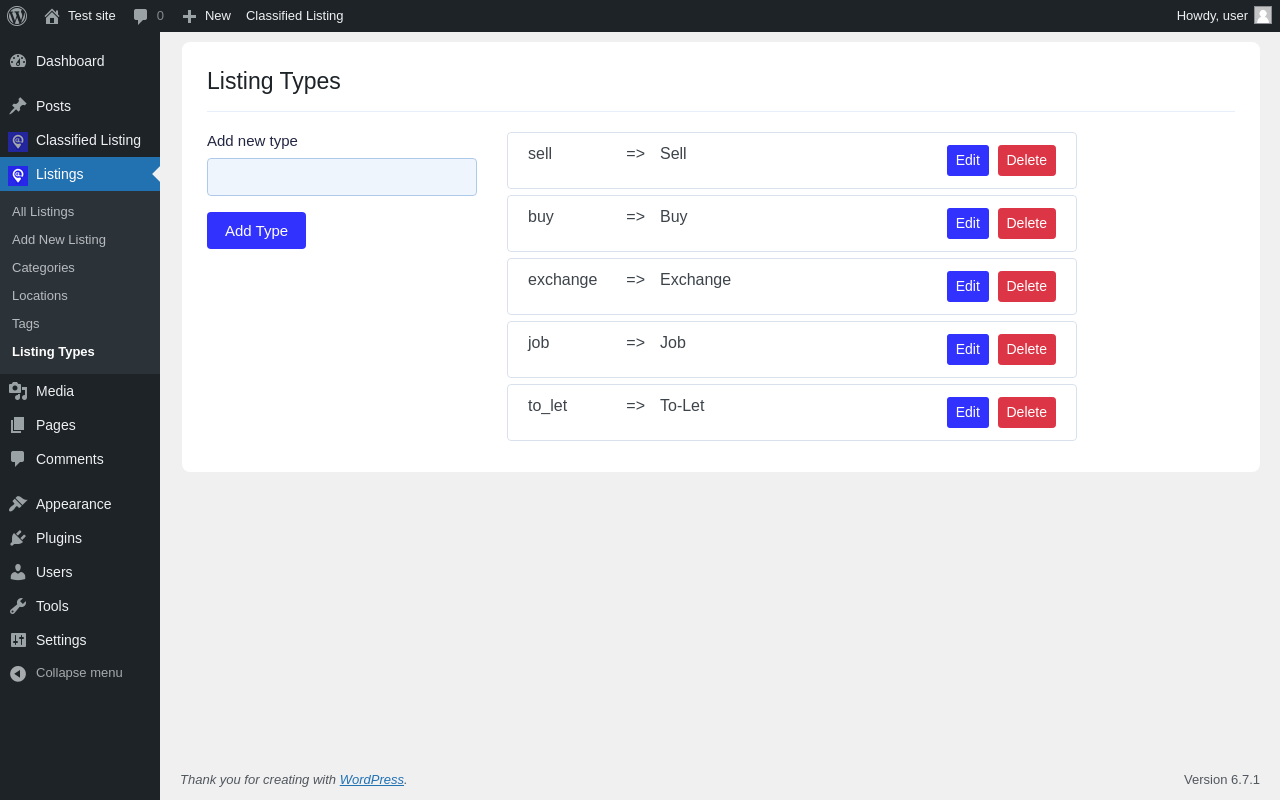Viewport: 1280px width, 800px height.
Task: Click the user avatar next to Howdy
Action: coord(1263,16)
